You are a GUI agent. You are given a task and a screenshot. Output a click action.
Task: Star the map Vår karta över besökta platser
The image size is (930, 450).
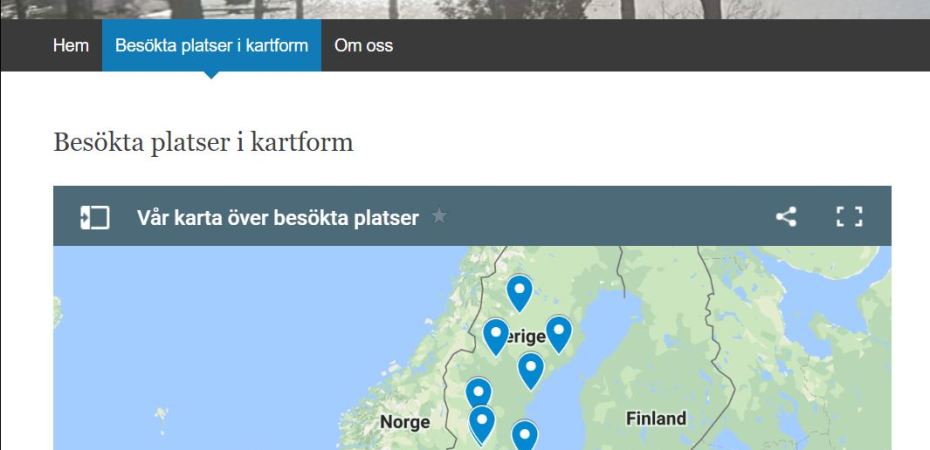pos(439,216)
